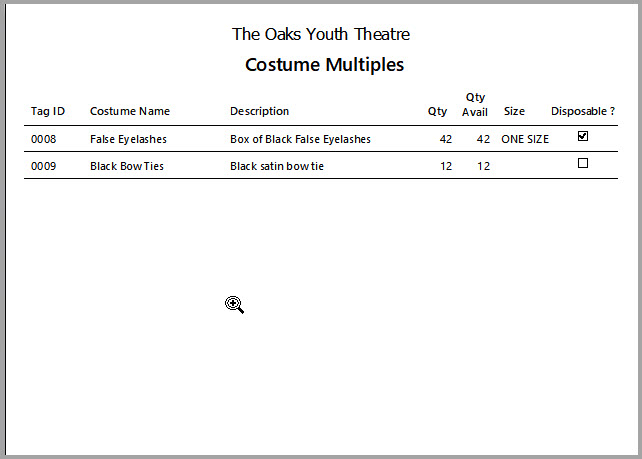Click quantity 42 for False Eyelashes
This screenshot has width=642, height=459.
(x=446, y=139)
